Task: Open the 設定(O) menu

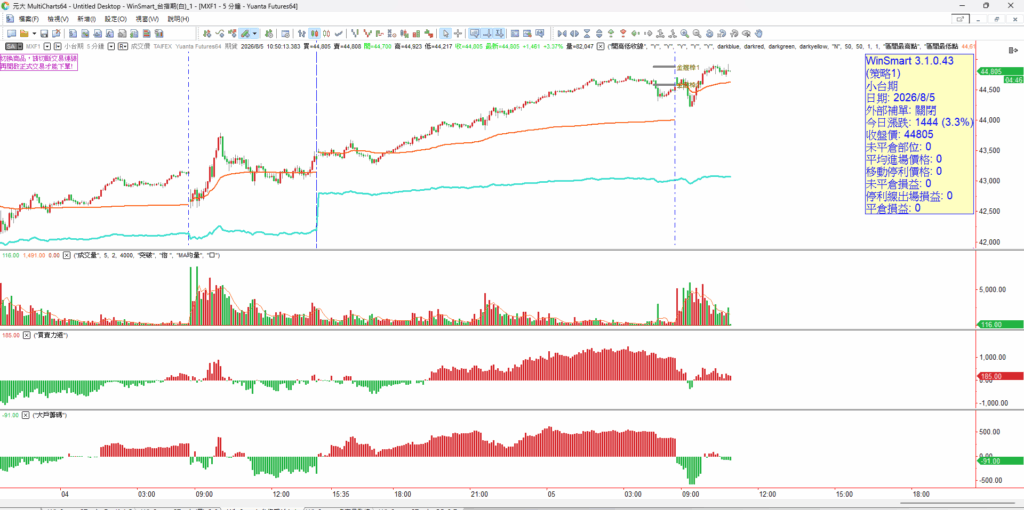Action: tap(116, 19)
